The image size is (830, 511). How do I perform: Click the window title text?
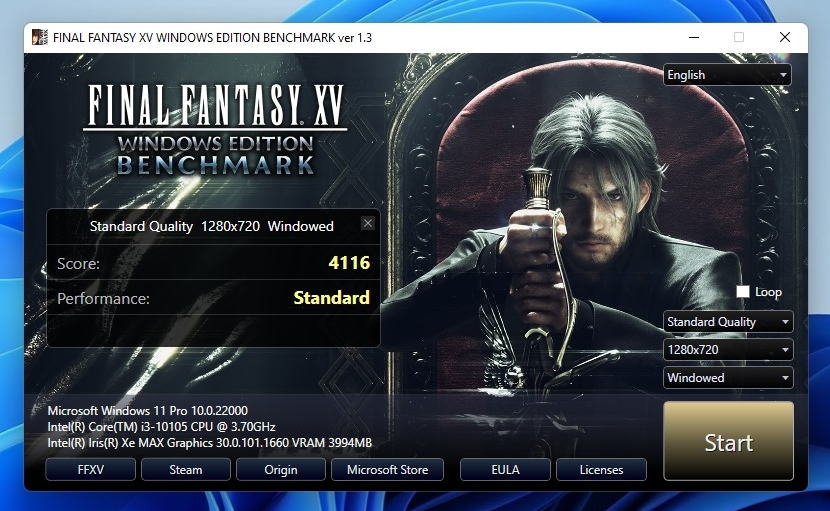point(212,38)
